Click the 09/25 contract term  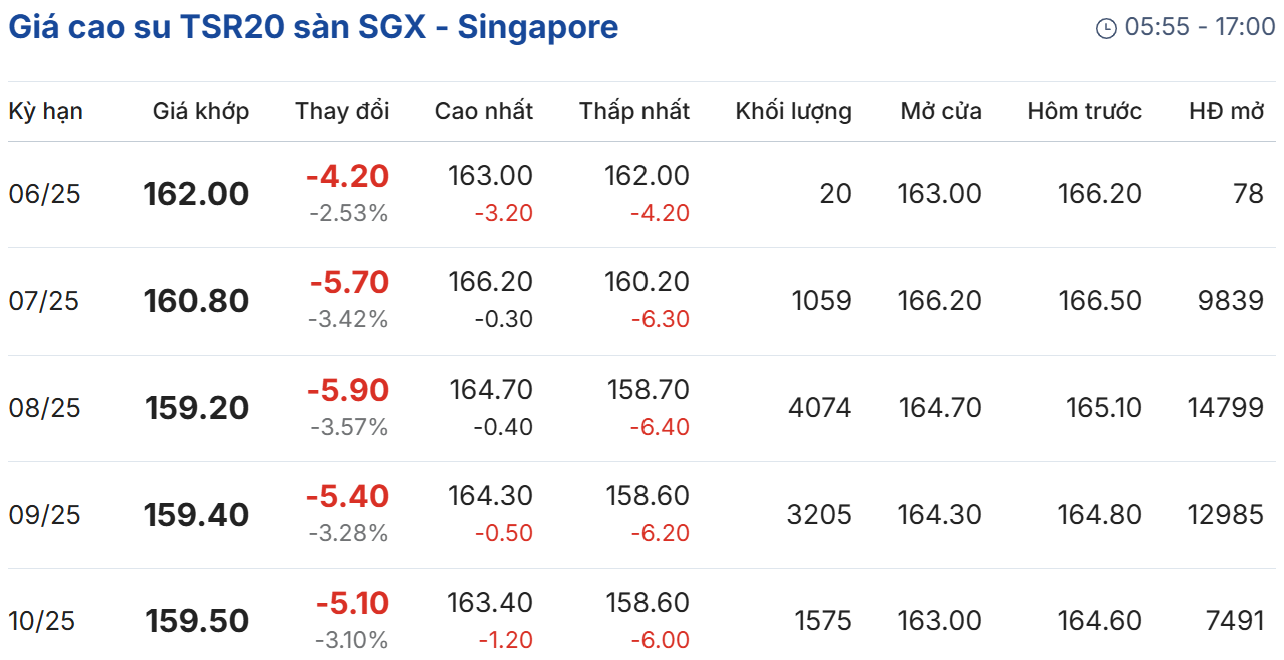pyautogui.click(x=44, y=515)
